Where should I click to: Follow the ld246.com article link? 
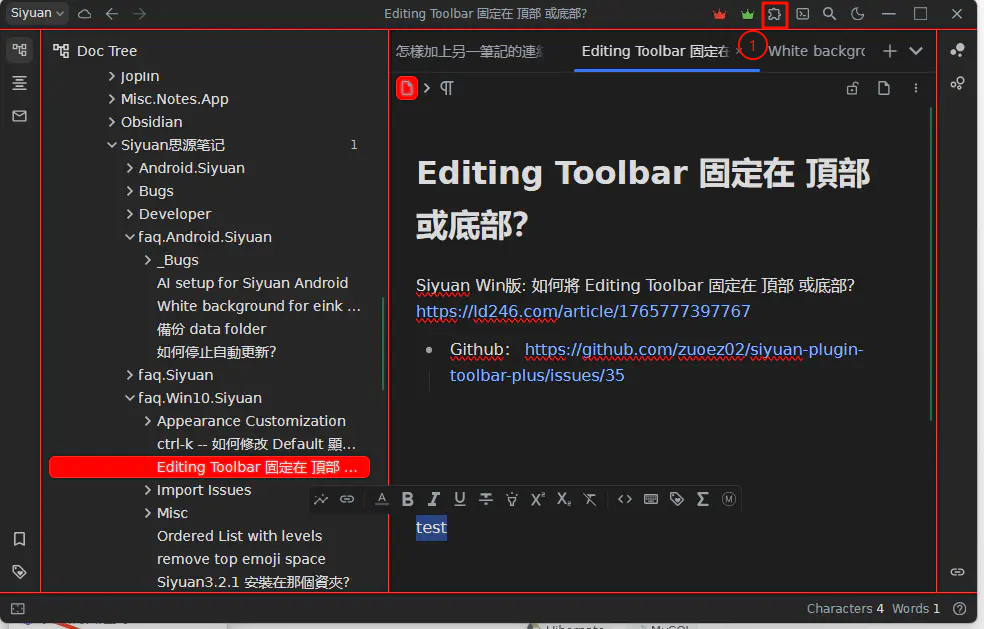tap(583, 311)
